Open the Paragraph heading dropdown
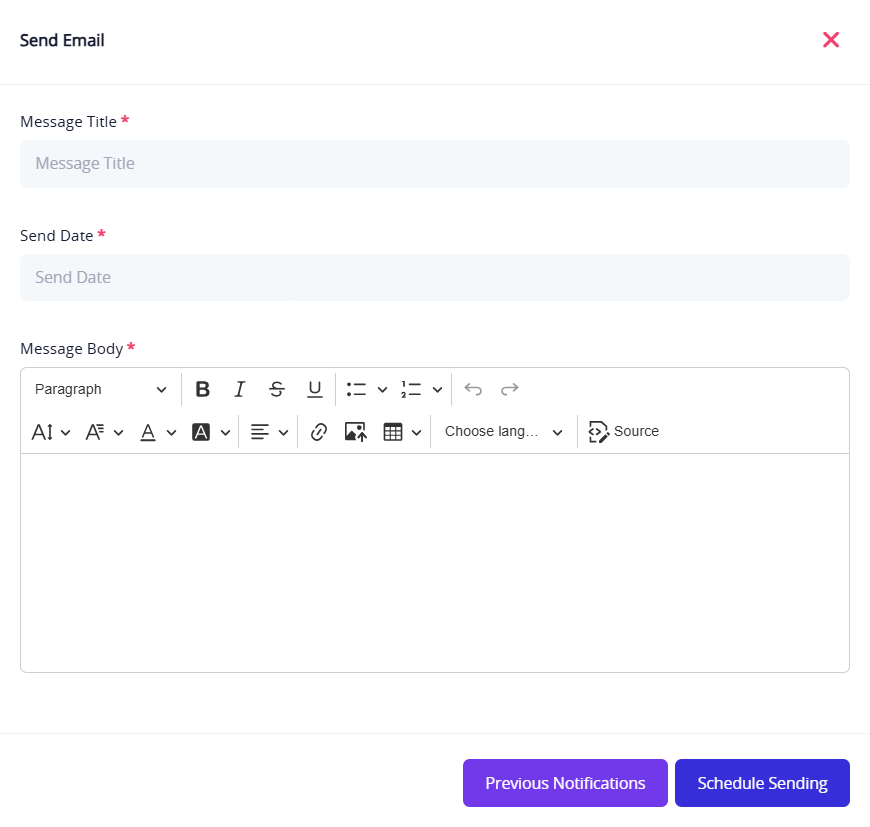Screen dimensions: 870x827 [100, 389]
